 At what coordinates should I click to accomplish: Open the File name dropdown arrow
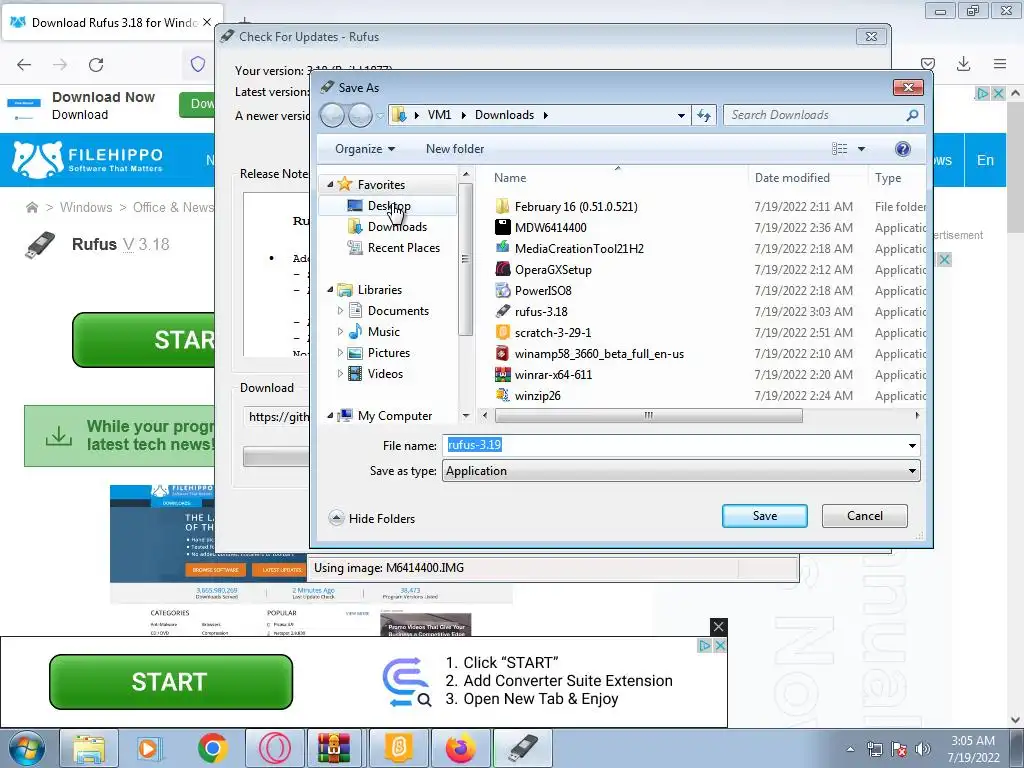pos(912,445)
